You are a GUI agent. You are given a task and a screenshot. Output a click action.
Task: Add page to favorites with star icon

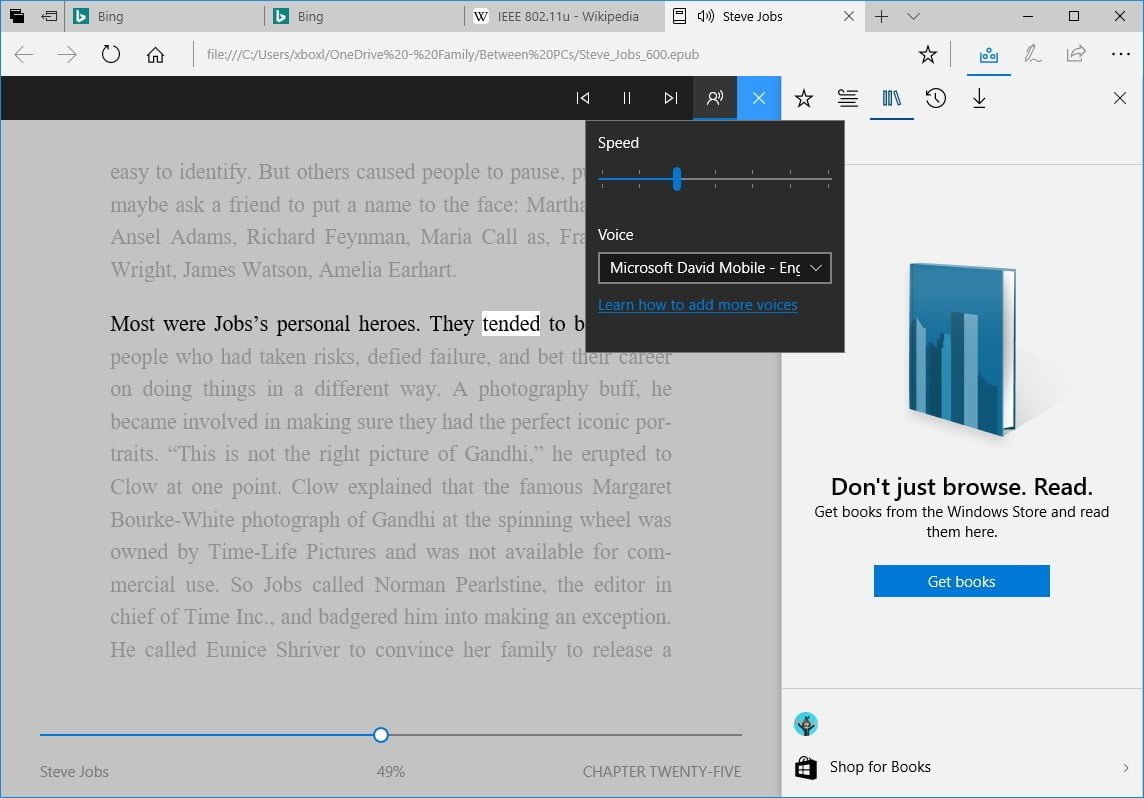pyautogui.click(x=928, y=55)
